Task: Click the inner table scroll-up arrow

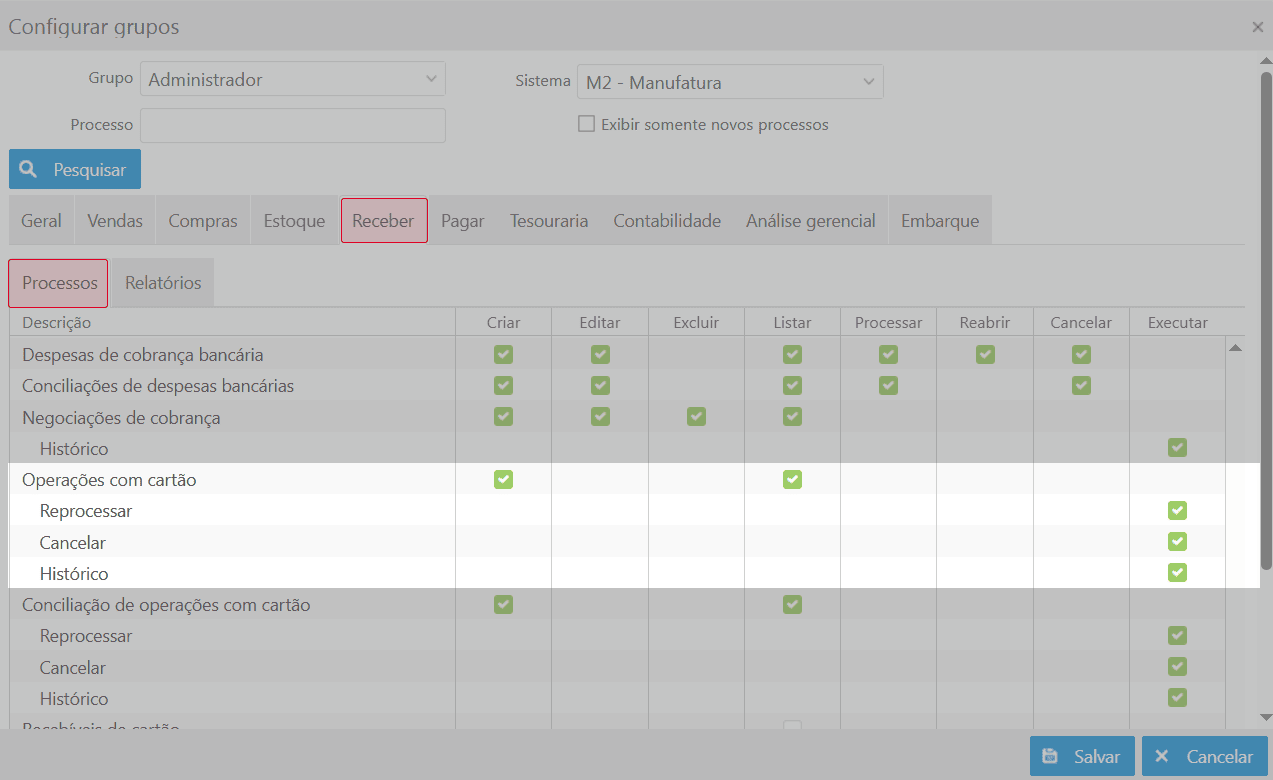Action: (x=1235, y=348)
